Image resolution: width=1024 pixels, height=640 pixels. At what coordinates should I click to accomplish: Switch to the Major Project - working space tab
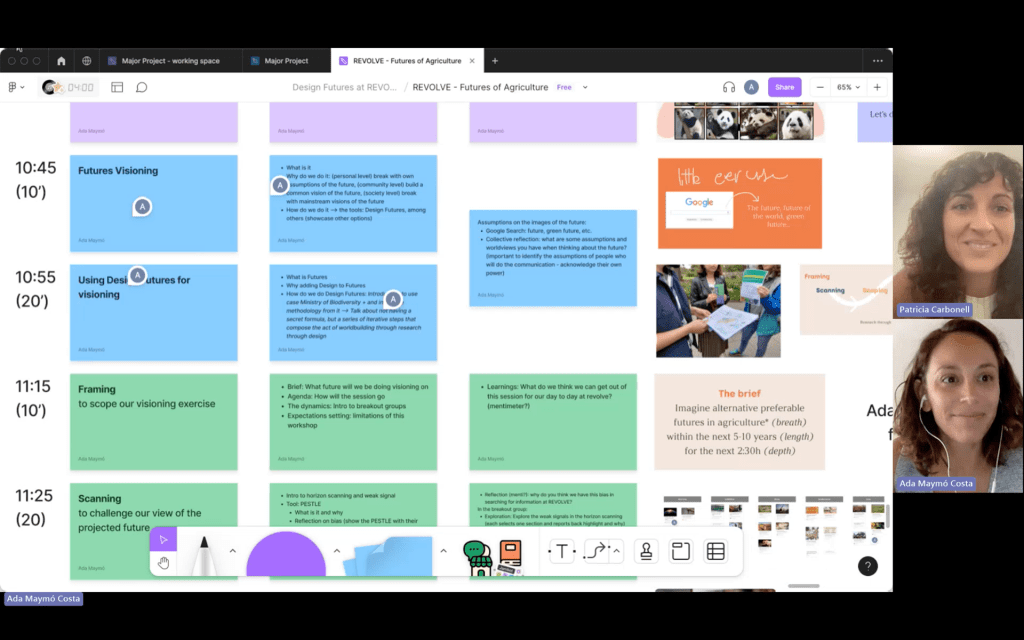point(166,61)
